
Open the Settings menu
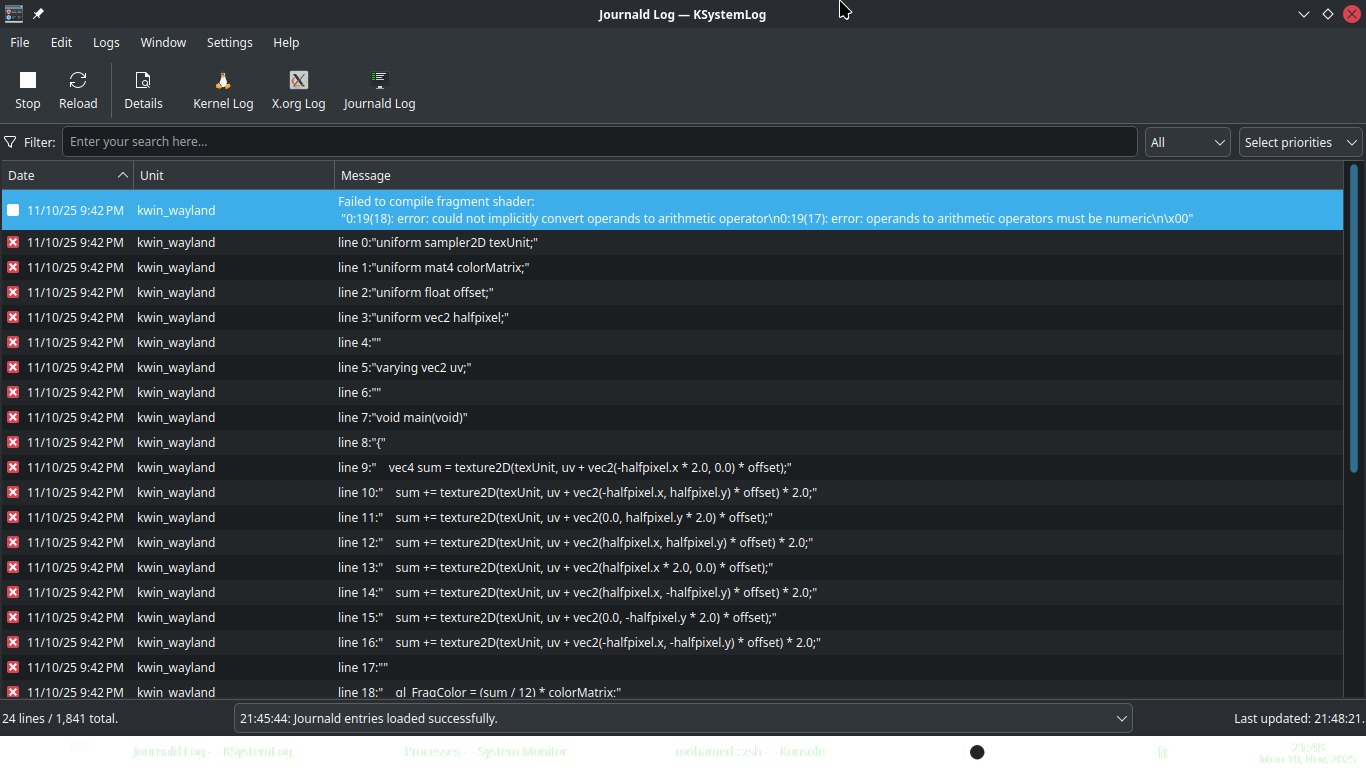coord(229,43)
